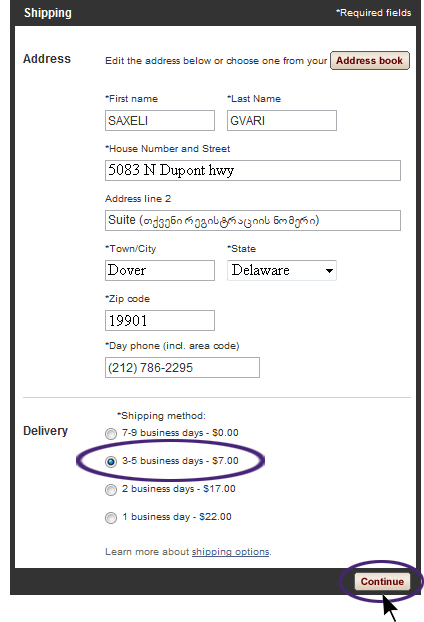Viewport: 424px width, 622px height.
Task: Click the Zip code field 19901
Action: click(160, 321)
